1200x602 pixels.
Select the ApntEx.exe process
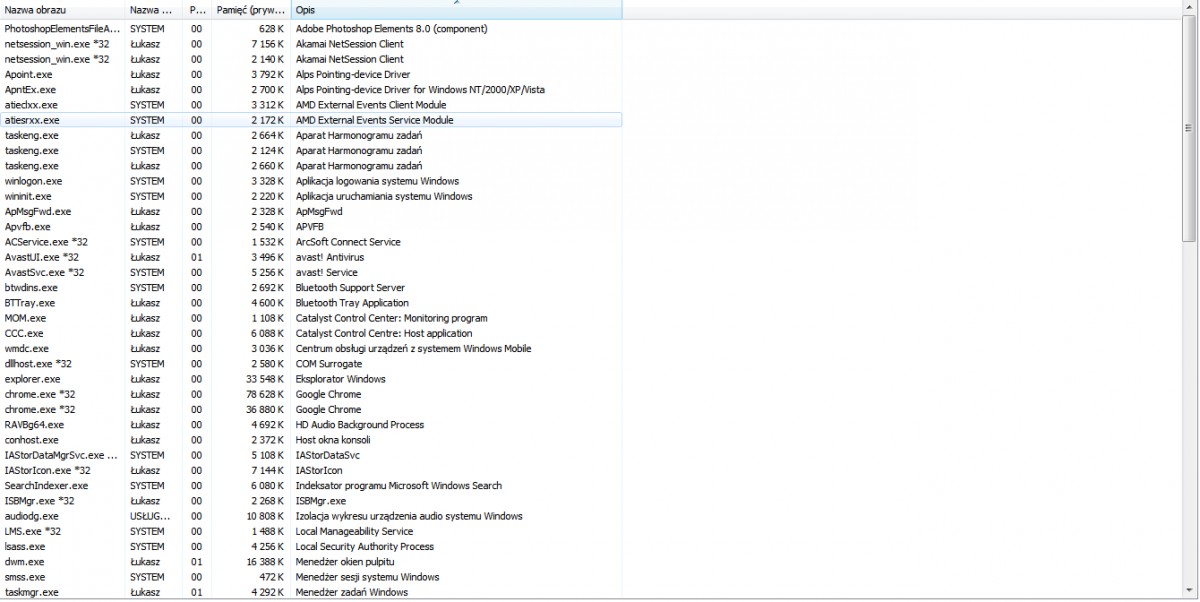point(311,90)
